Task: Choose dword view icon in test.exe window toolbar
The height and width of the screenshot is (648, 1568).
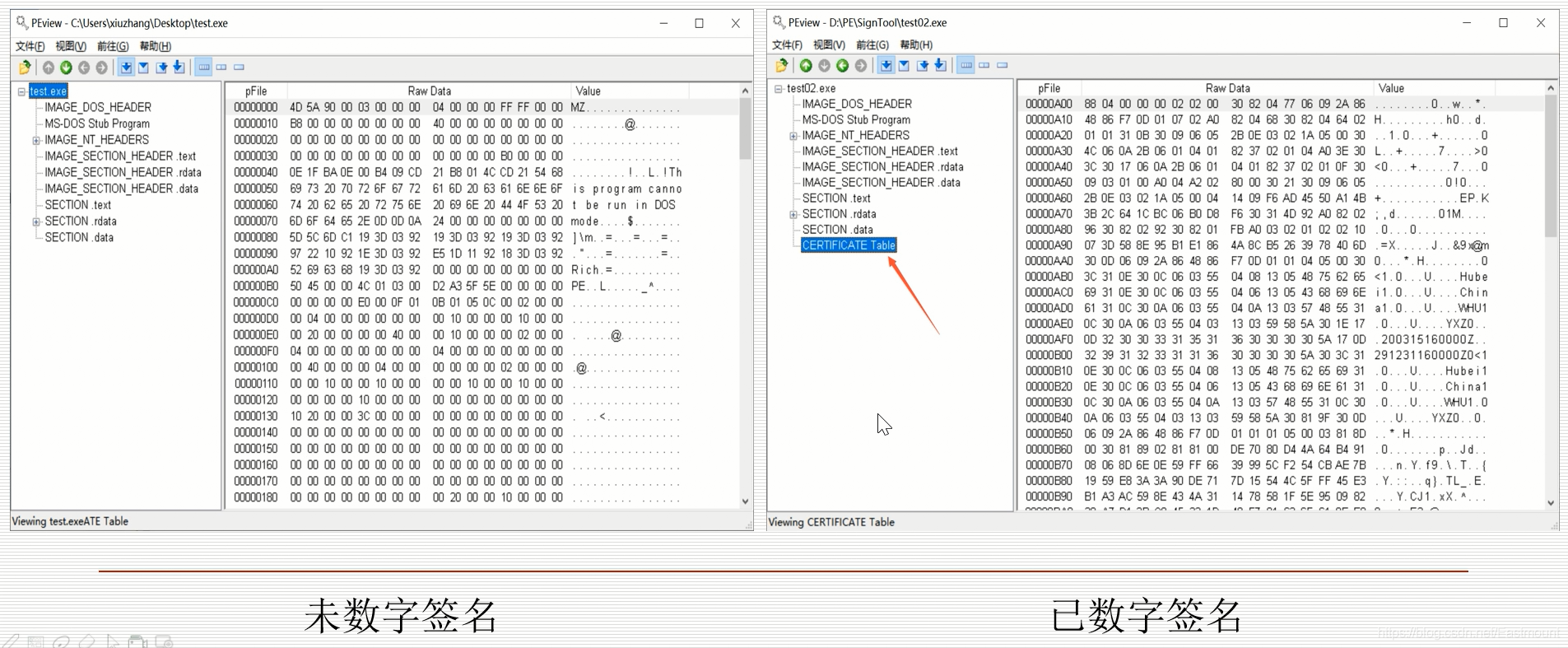Action: [x=240, y=68]
